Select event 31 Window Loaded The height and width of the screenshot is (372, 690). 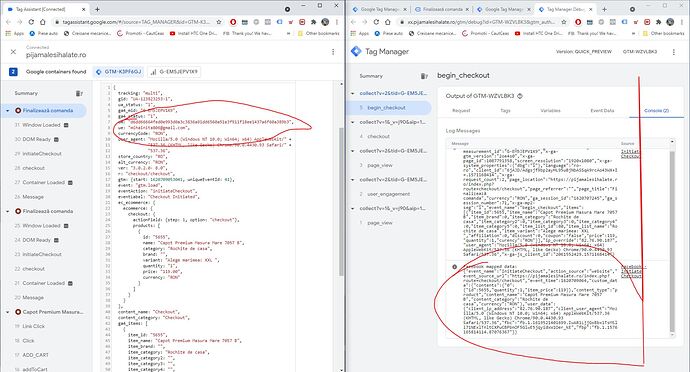tap(41, 125)
